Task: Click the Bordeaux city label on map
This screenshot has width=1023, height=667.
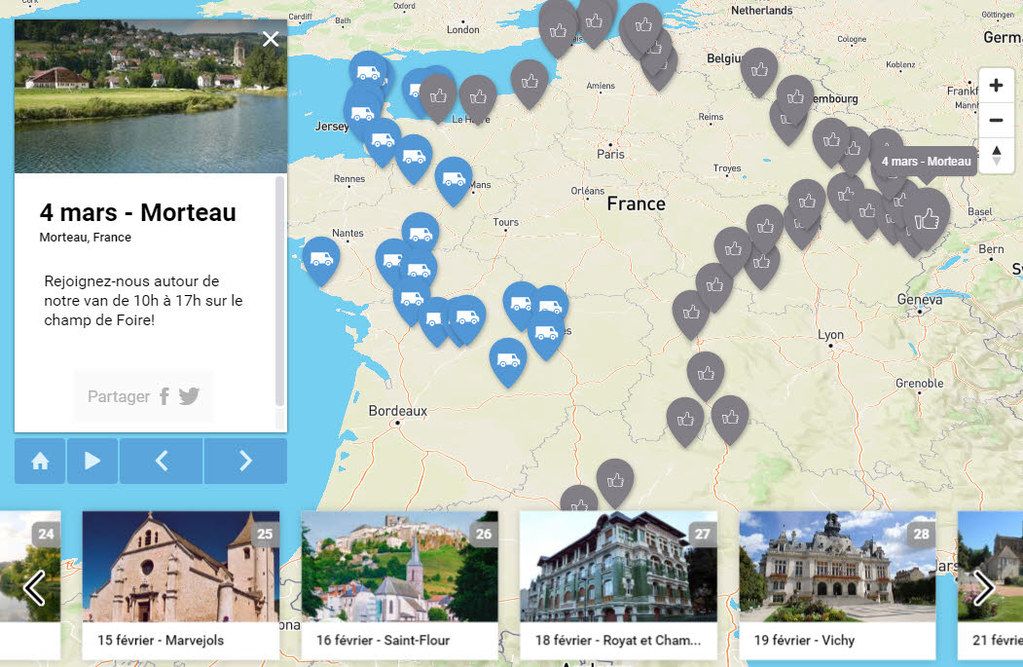Action: coord(398,411)
